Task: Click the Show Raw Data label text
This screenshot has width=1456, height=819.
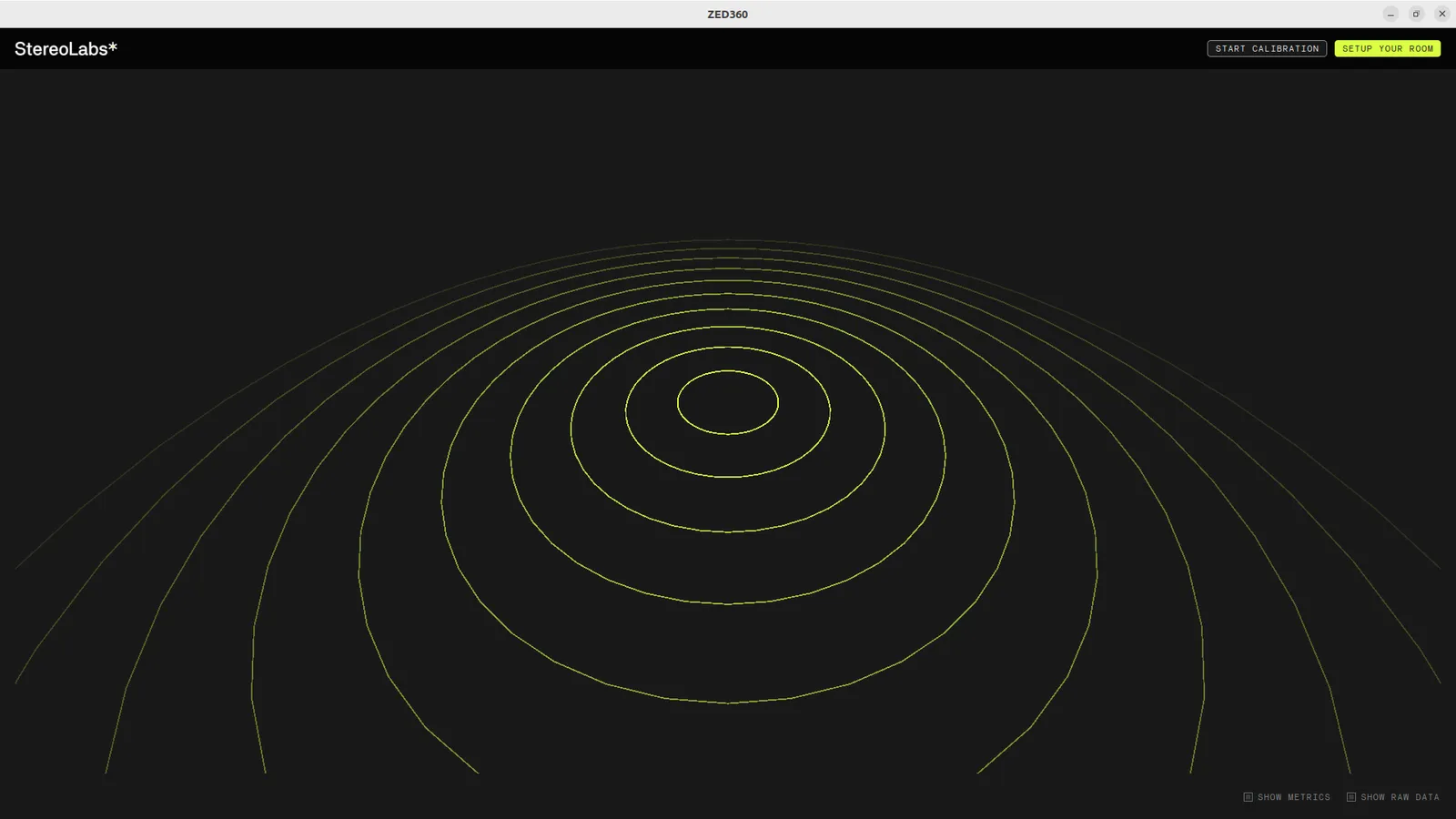Action: (1400, 797)
